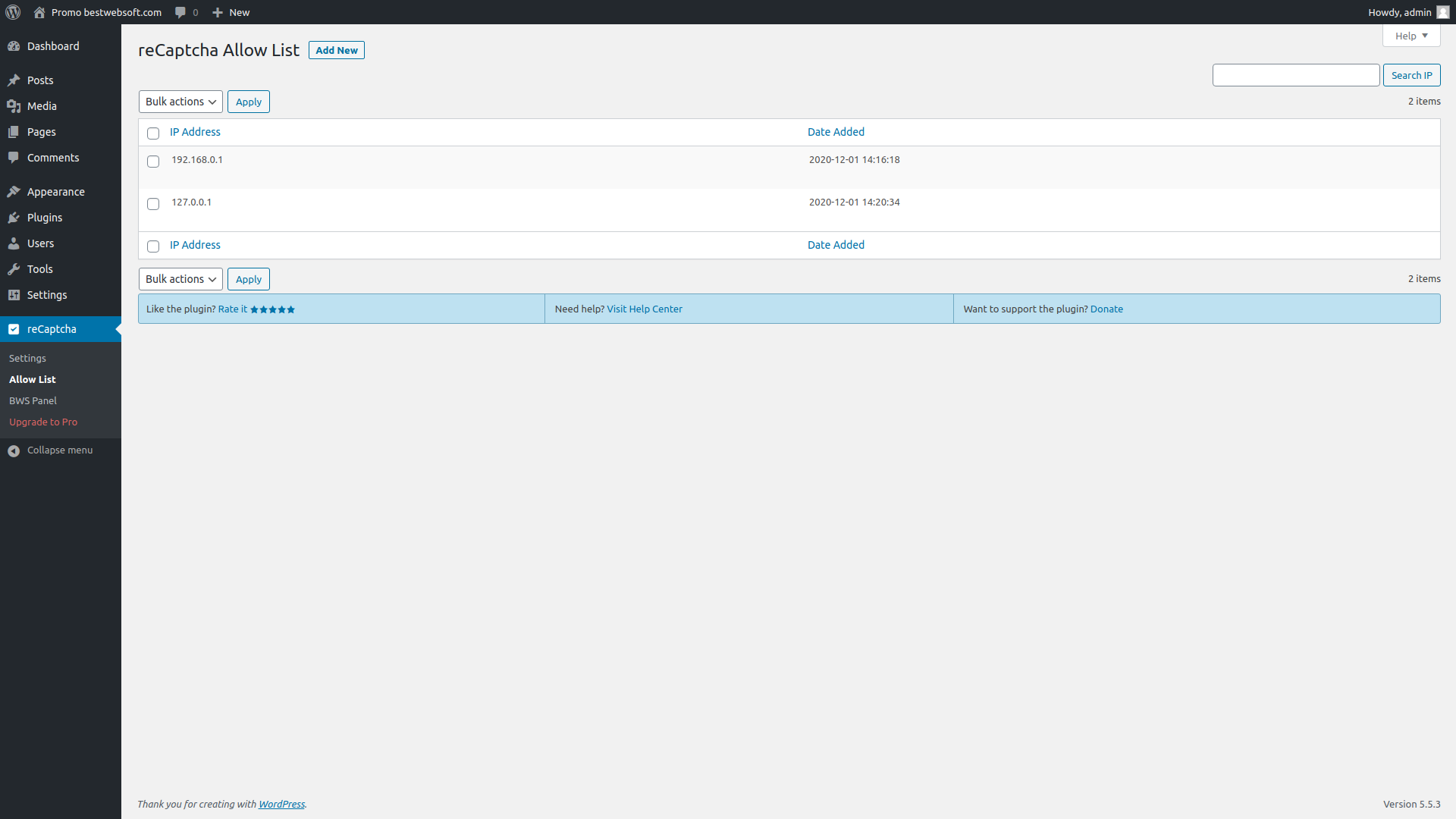Select the Allow List menu item
1456x819 pixels.
coord(32,379)
